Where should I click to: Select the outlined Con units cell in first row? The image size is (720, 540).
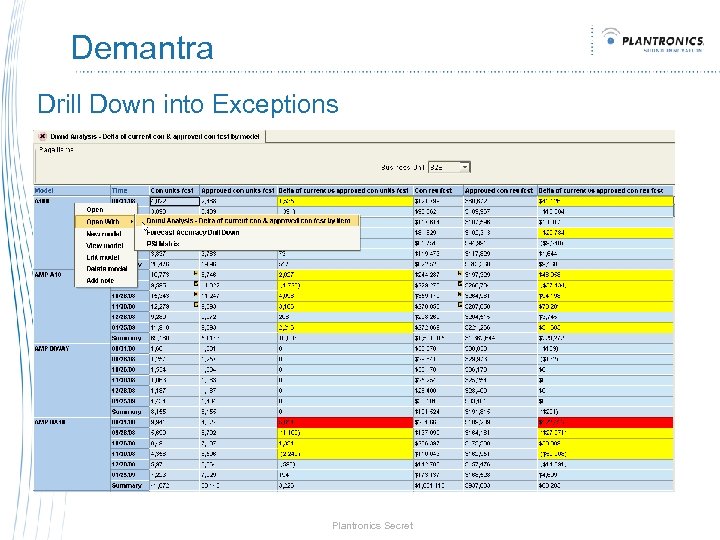[174, 201]
